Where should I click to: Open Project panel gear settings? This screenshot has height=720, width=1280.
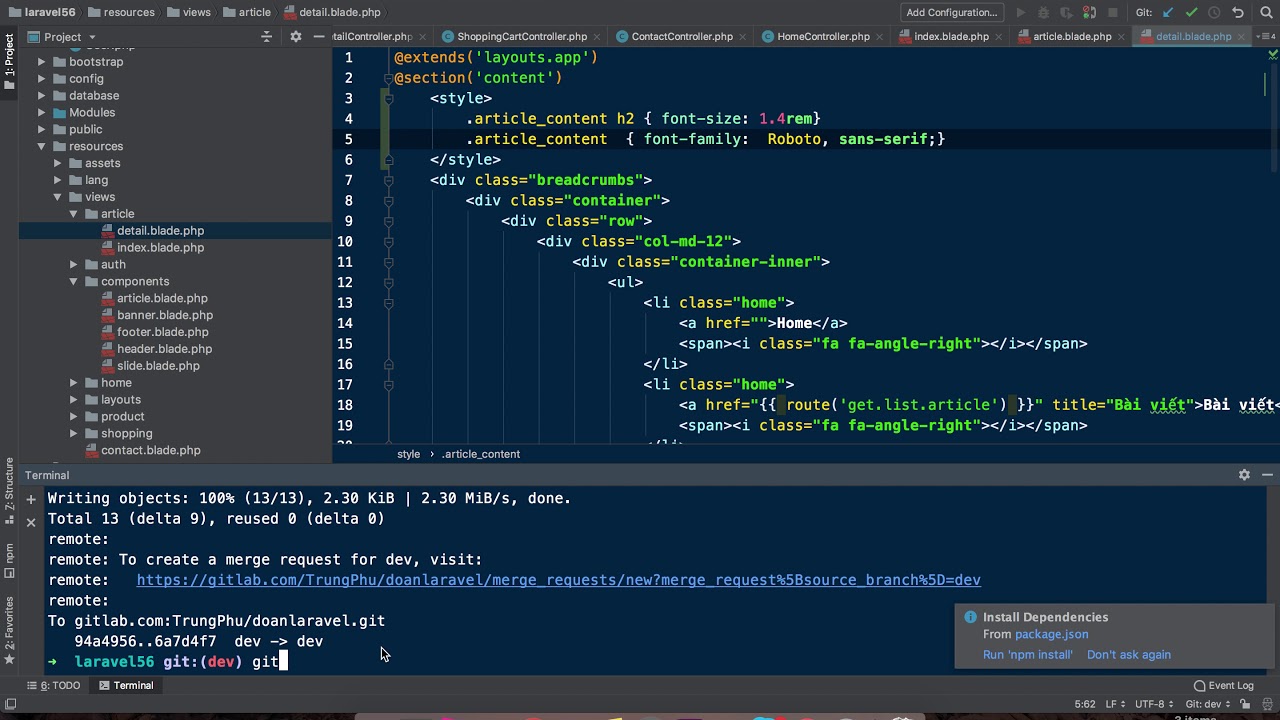click(x=296, y=37)
